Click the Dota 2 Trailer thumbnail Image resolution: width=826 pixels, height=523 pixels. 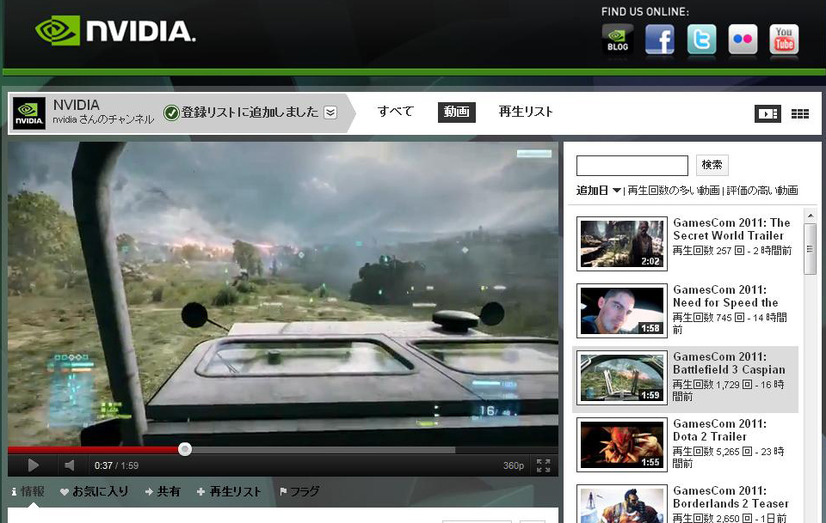pyautogui.click(x=622, y=445)
